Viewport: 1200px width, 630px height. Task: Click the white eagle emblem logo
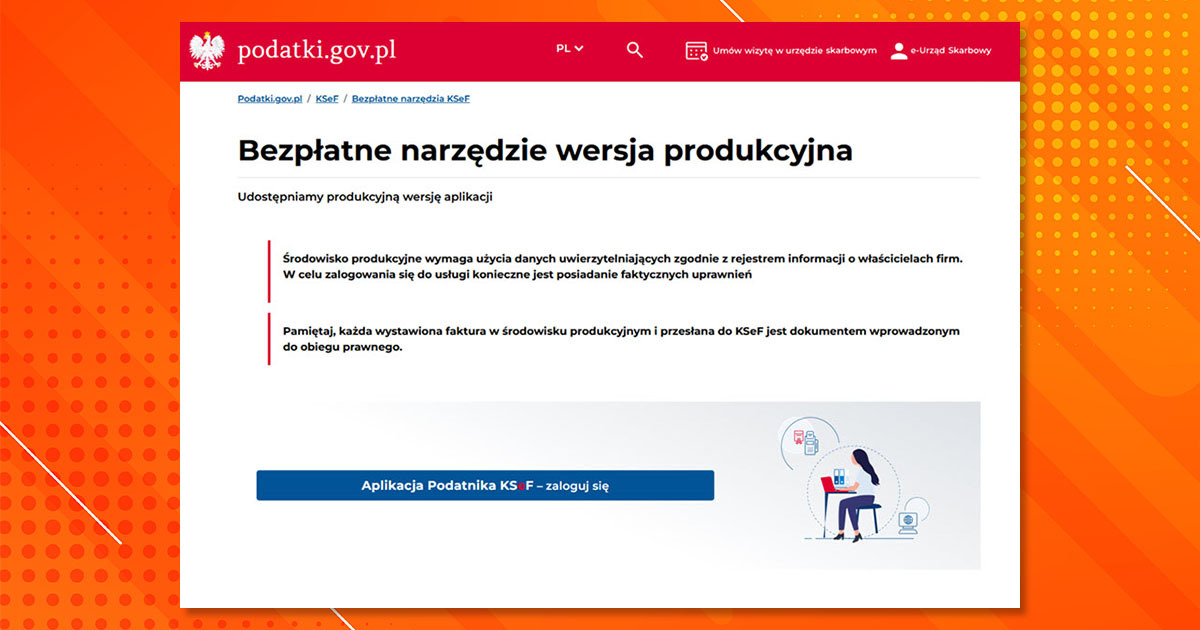208,51
